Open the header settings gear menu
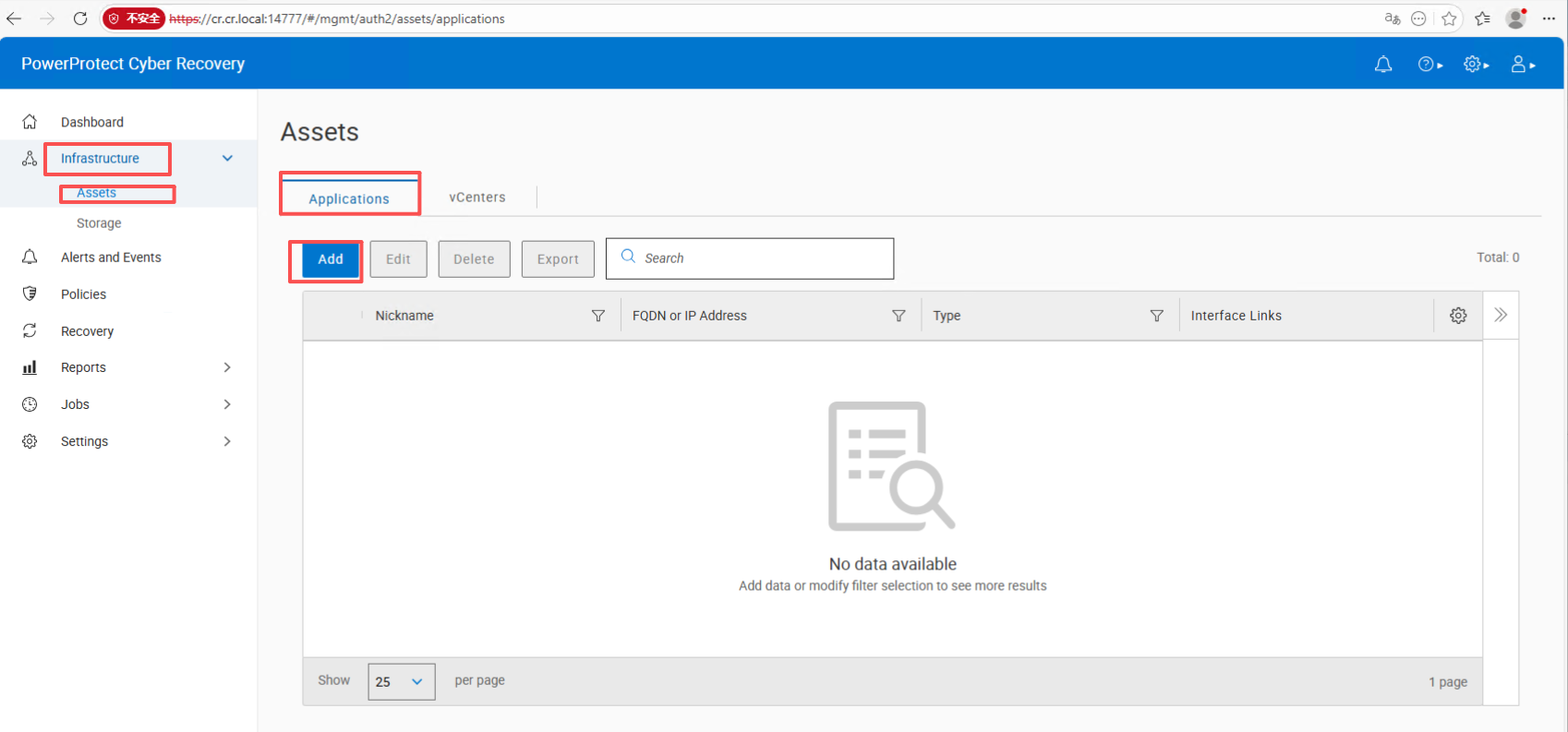 pos(1476,64)
